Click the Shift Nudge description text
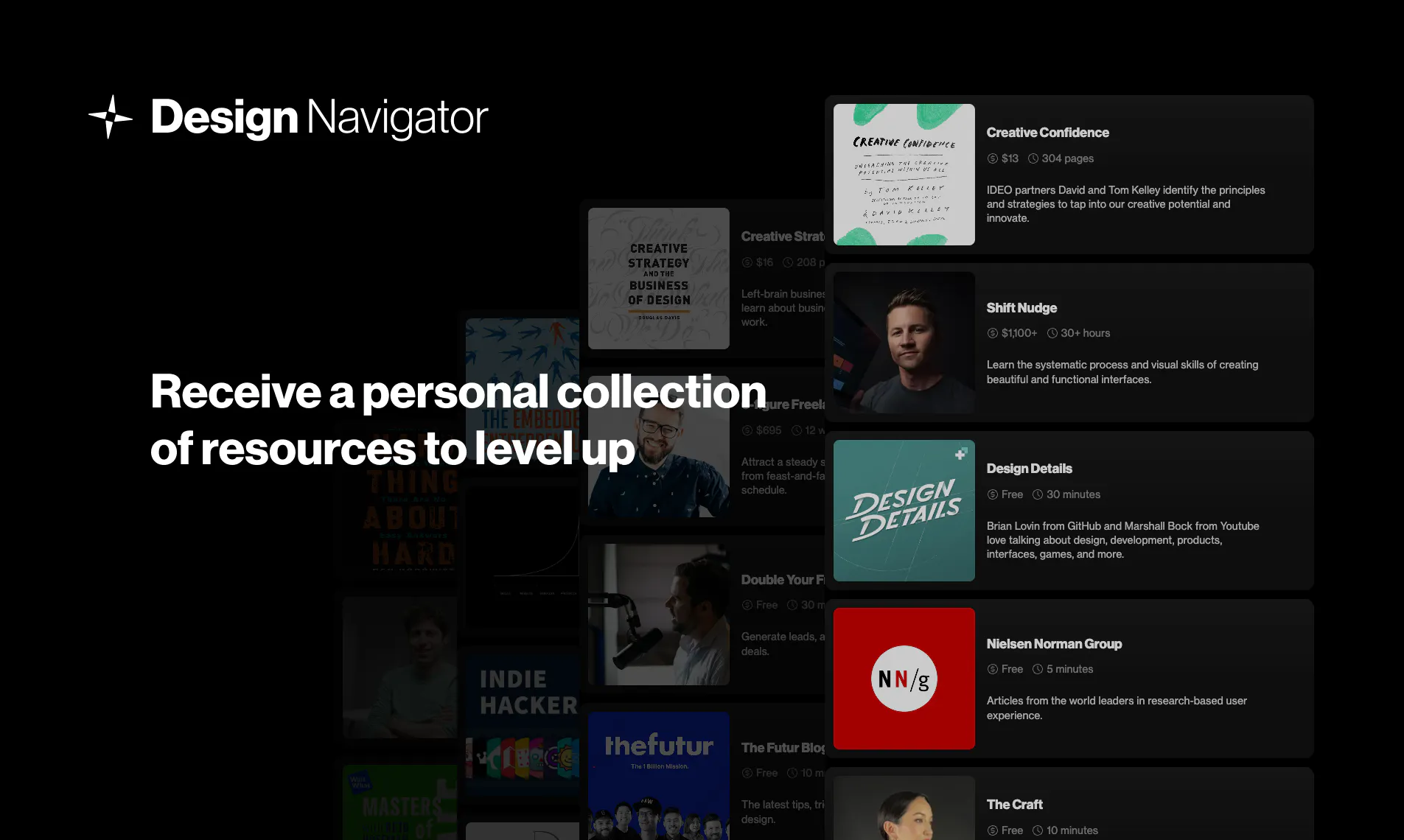The height and width of the screenshot is (840, 1404). point(1122,372)
